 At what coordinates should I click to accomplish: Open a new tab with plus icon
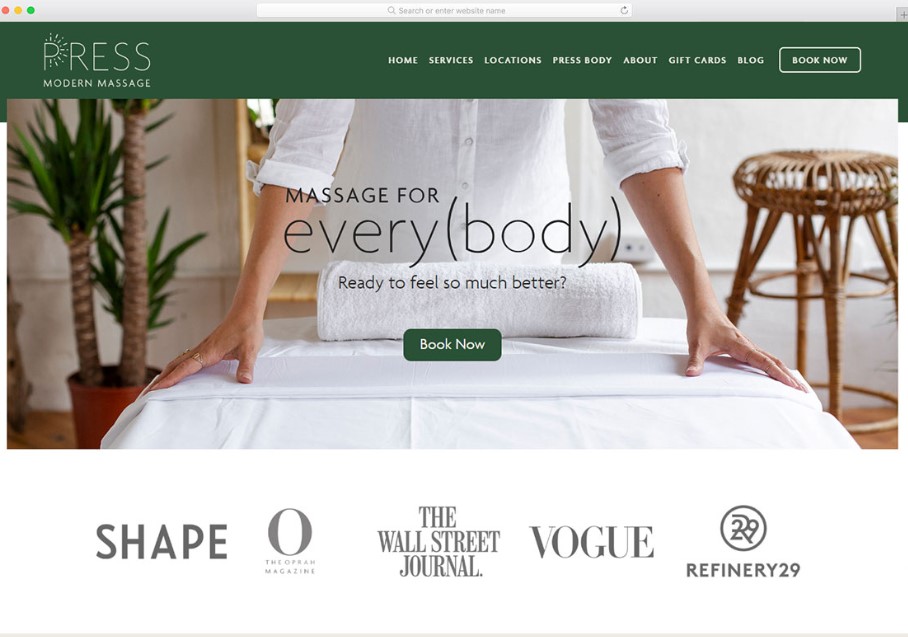click(x=902, y=14)
